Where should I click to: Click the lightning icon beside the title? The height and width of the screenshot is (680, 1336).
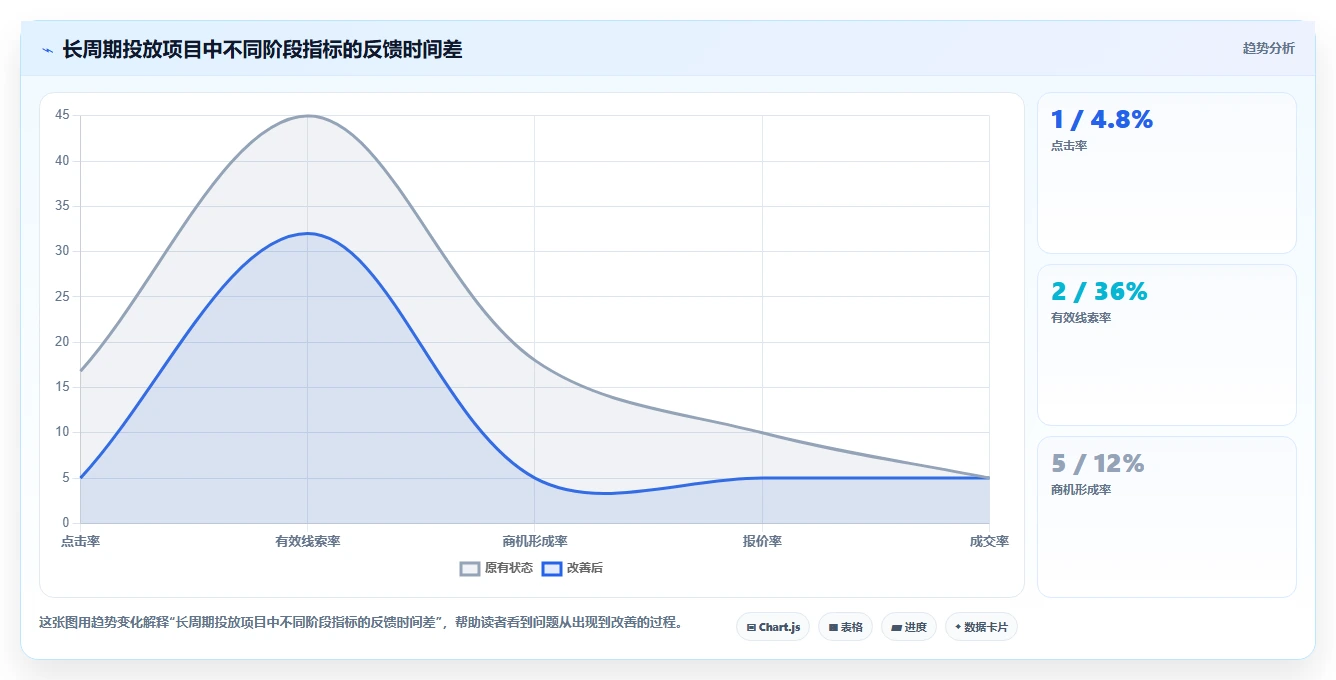pyautogui.click(x=47, y=50)
